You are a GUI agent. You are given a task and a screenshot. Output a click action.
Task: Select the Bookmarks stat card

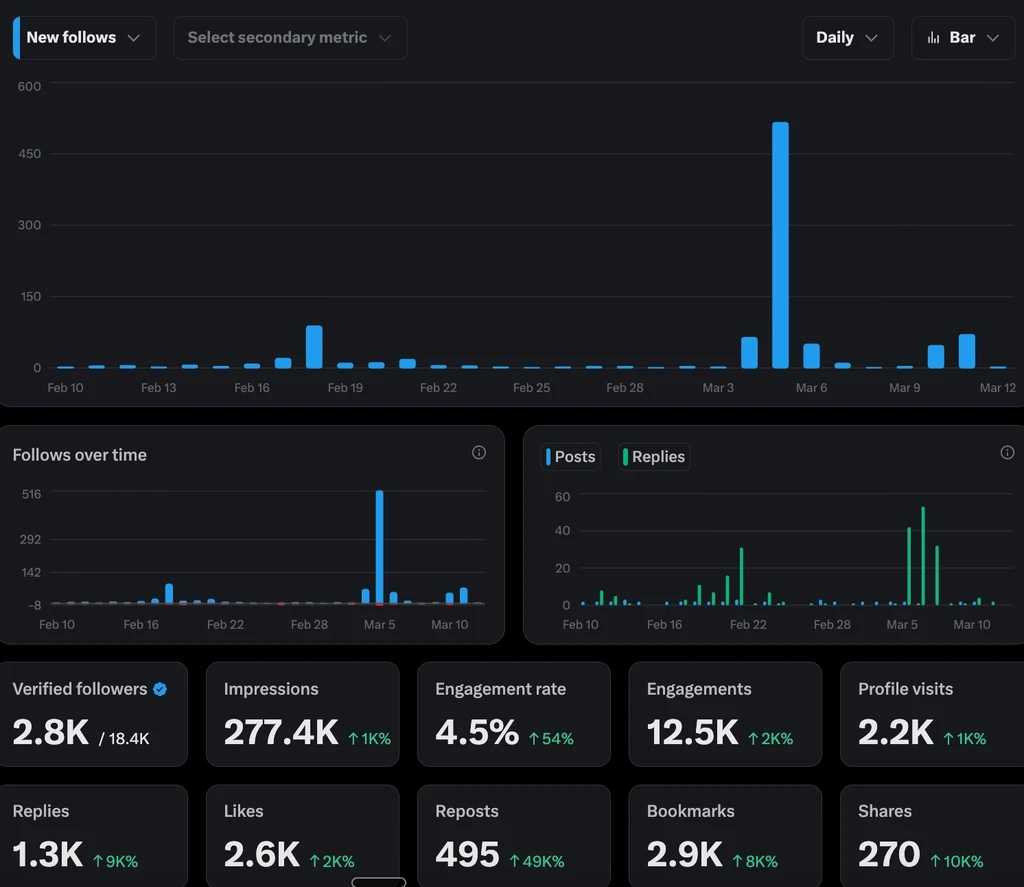[x=725, y=836]
